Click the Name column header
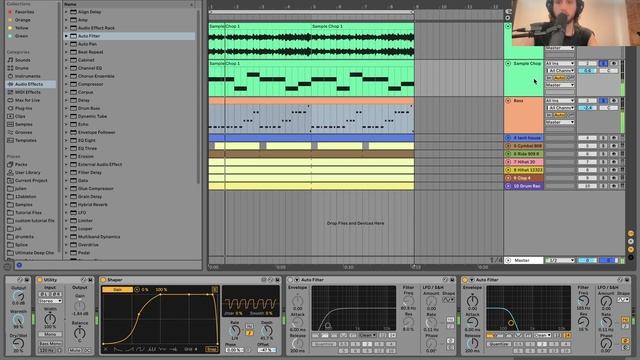Viewport: 640px width, 360px height. 70,4
